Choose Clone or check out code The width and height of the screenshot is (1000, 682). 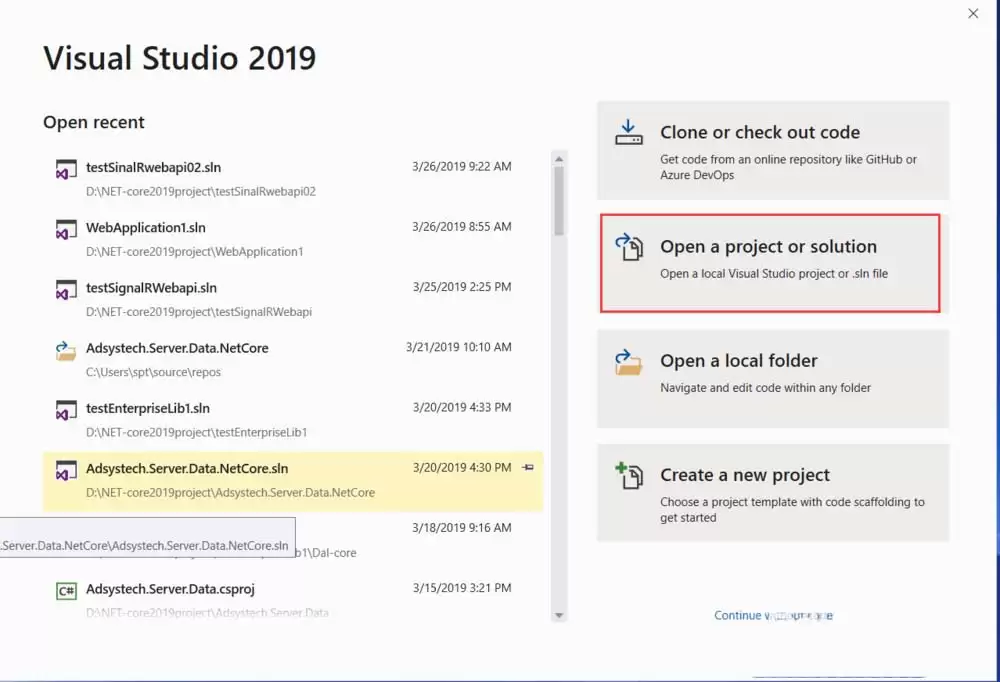pos(770,147)
